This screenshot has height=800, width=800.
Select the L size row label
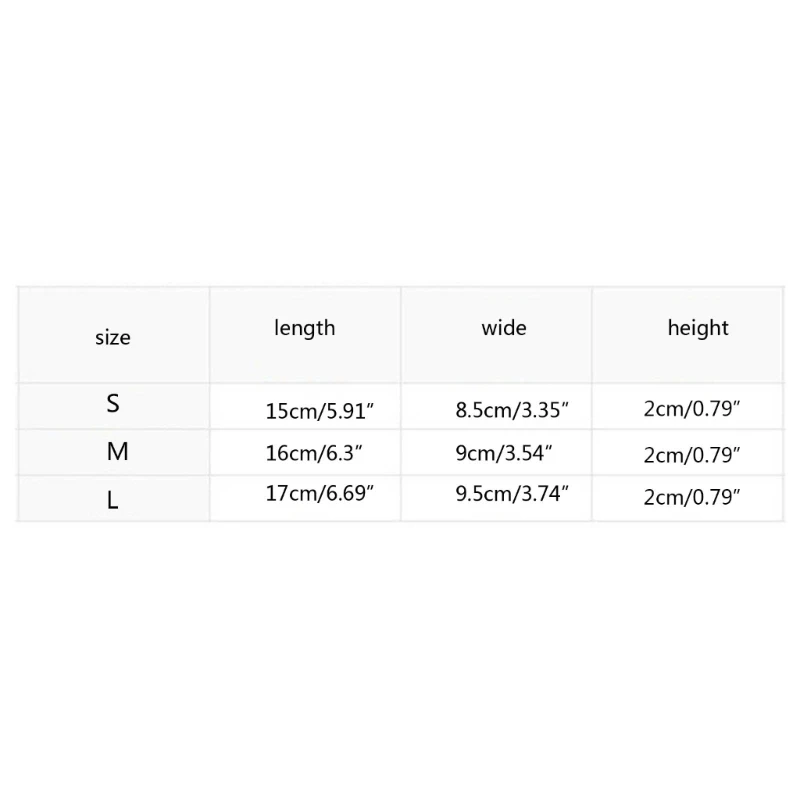tap(113, 501)
